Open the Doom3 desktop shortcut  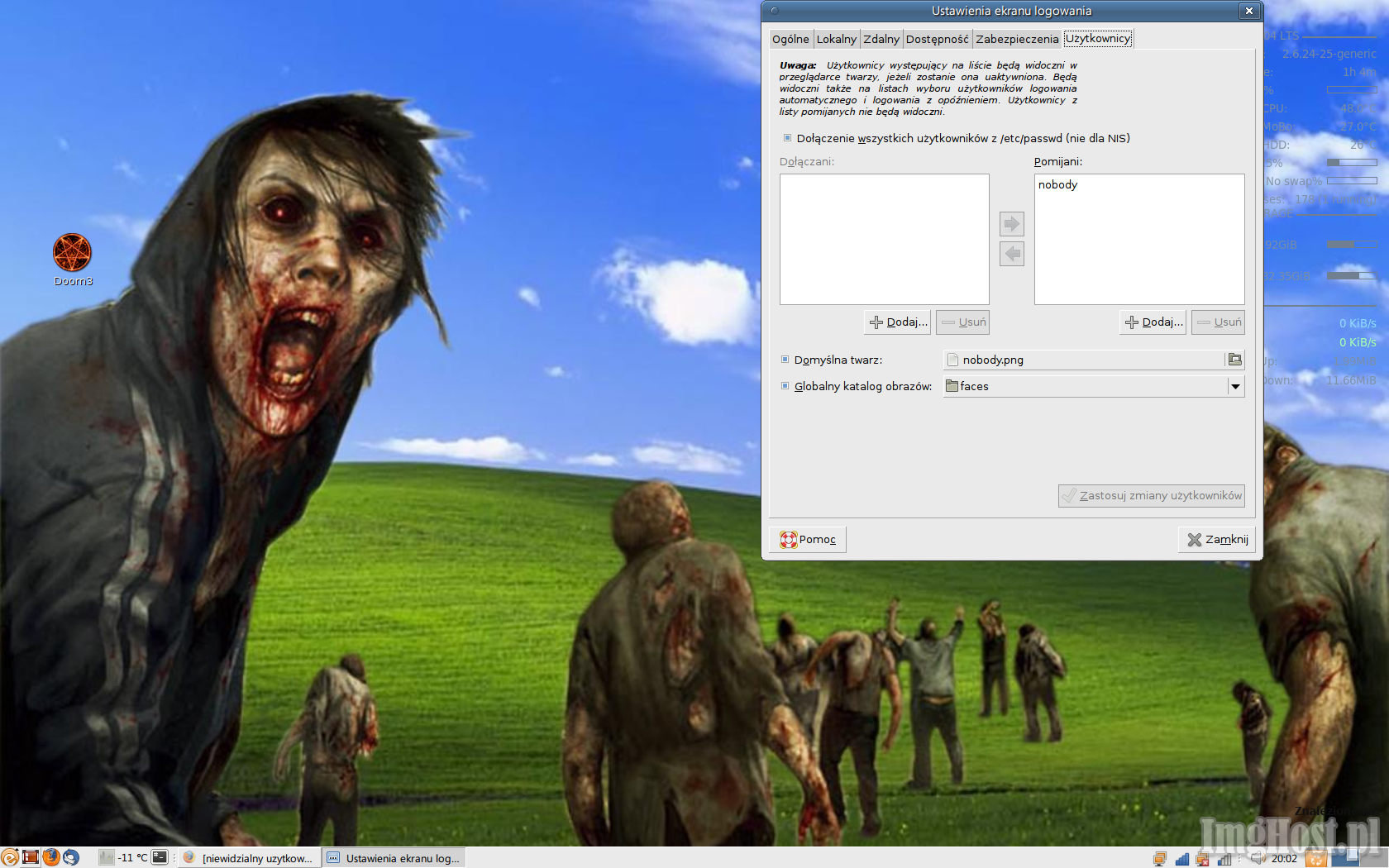[73, 260]
